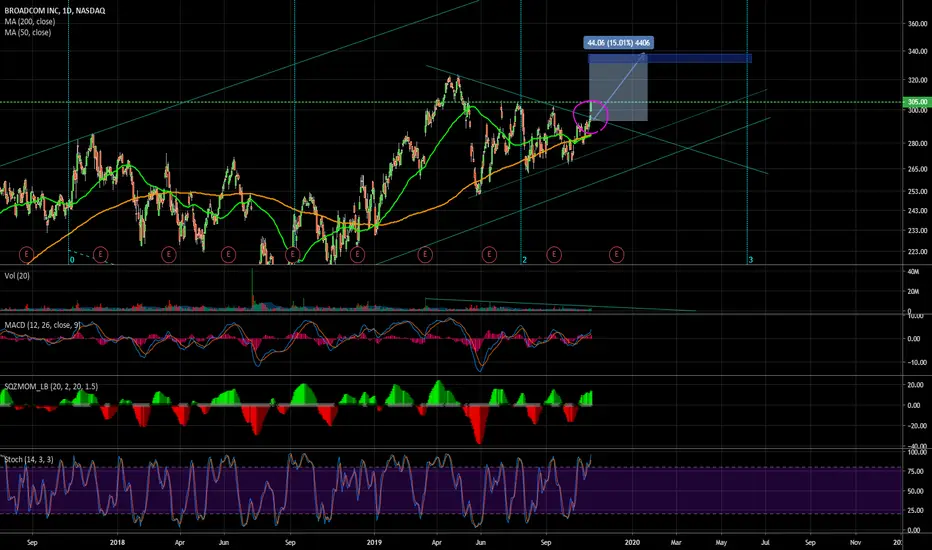Viewport: 932px width, 550px height.
Task: Click the -20.00 squeeze momentum axis label
Action: pyautogui.click(x=917, y=426)
